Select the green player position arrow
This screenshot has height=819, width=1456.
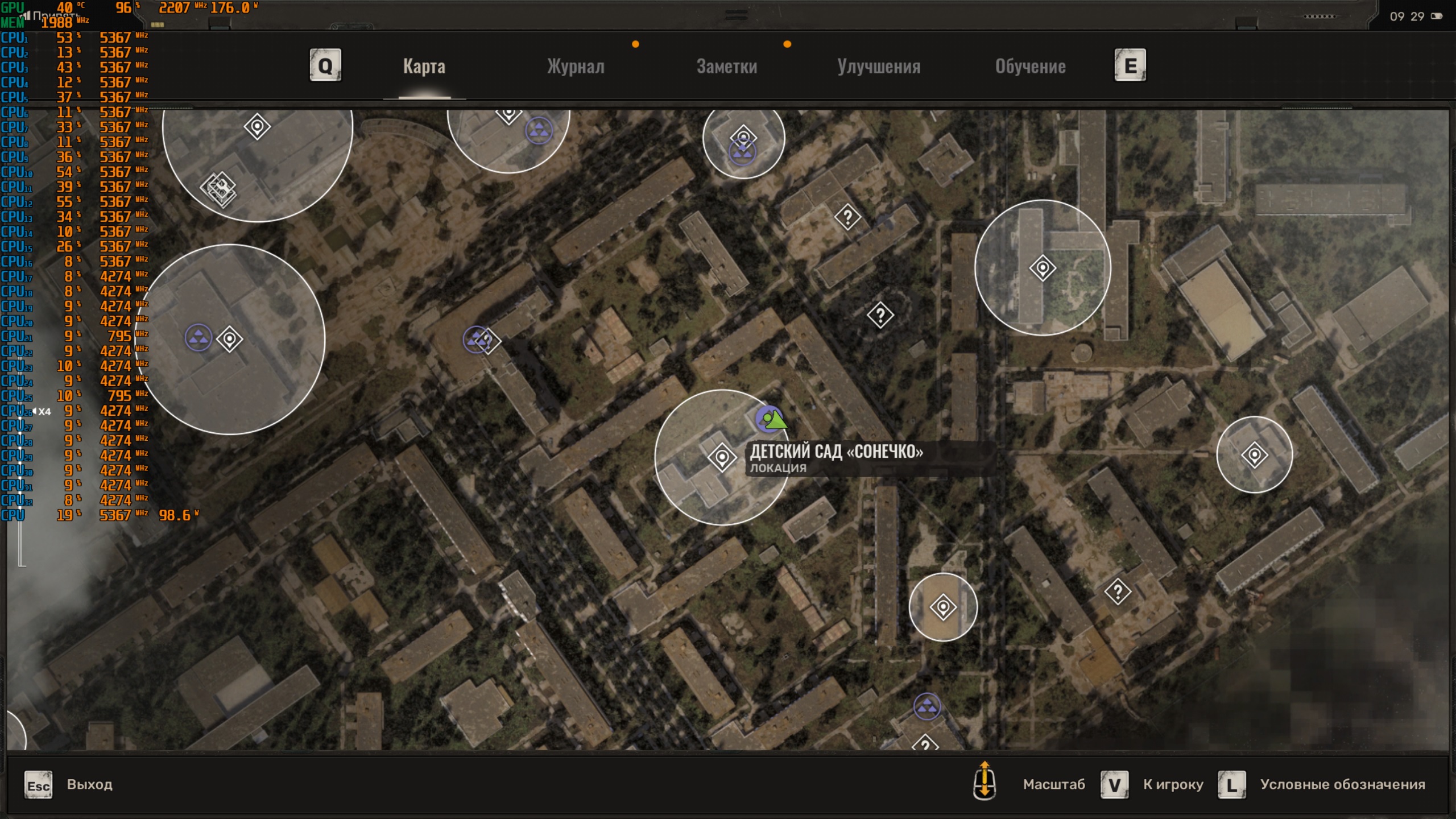(776, 420)
